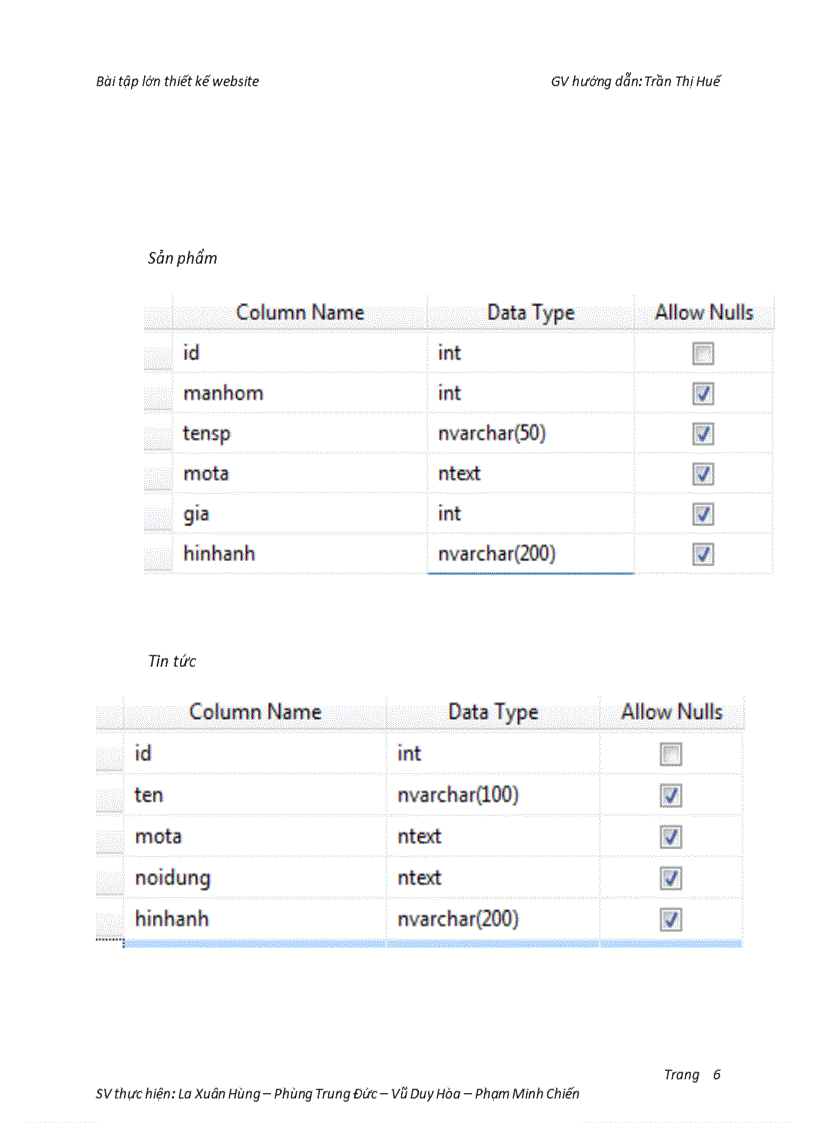Image resolution: width=816 pixels, height=1123 pixels.
Task: Select the tensp column name cell
Action: point(299,434)
